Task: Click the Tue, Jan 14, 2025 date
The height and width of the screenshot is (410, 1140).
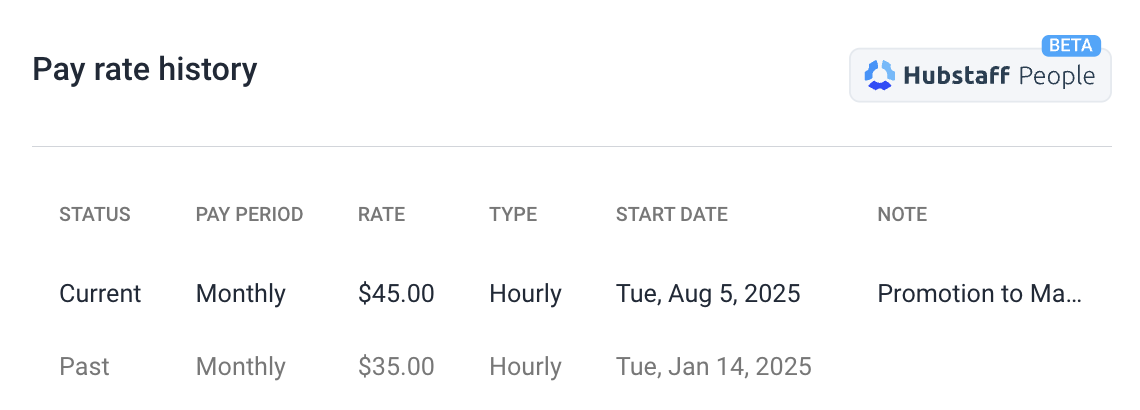Action: point(714,366)
